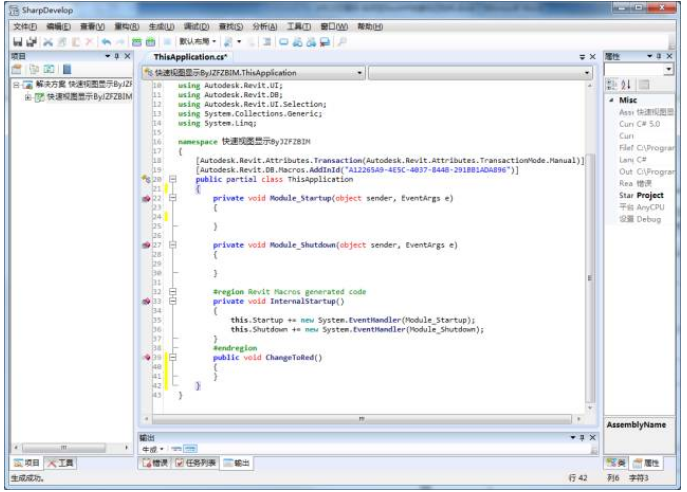Open the 文件(F) menu
The height and width of the screenshot is (492, 687).
coord(25,27)
